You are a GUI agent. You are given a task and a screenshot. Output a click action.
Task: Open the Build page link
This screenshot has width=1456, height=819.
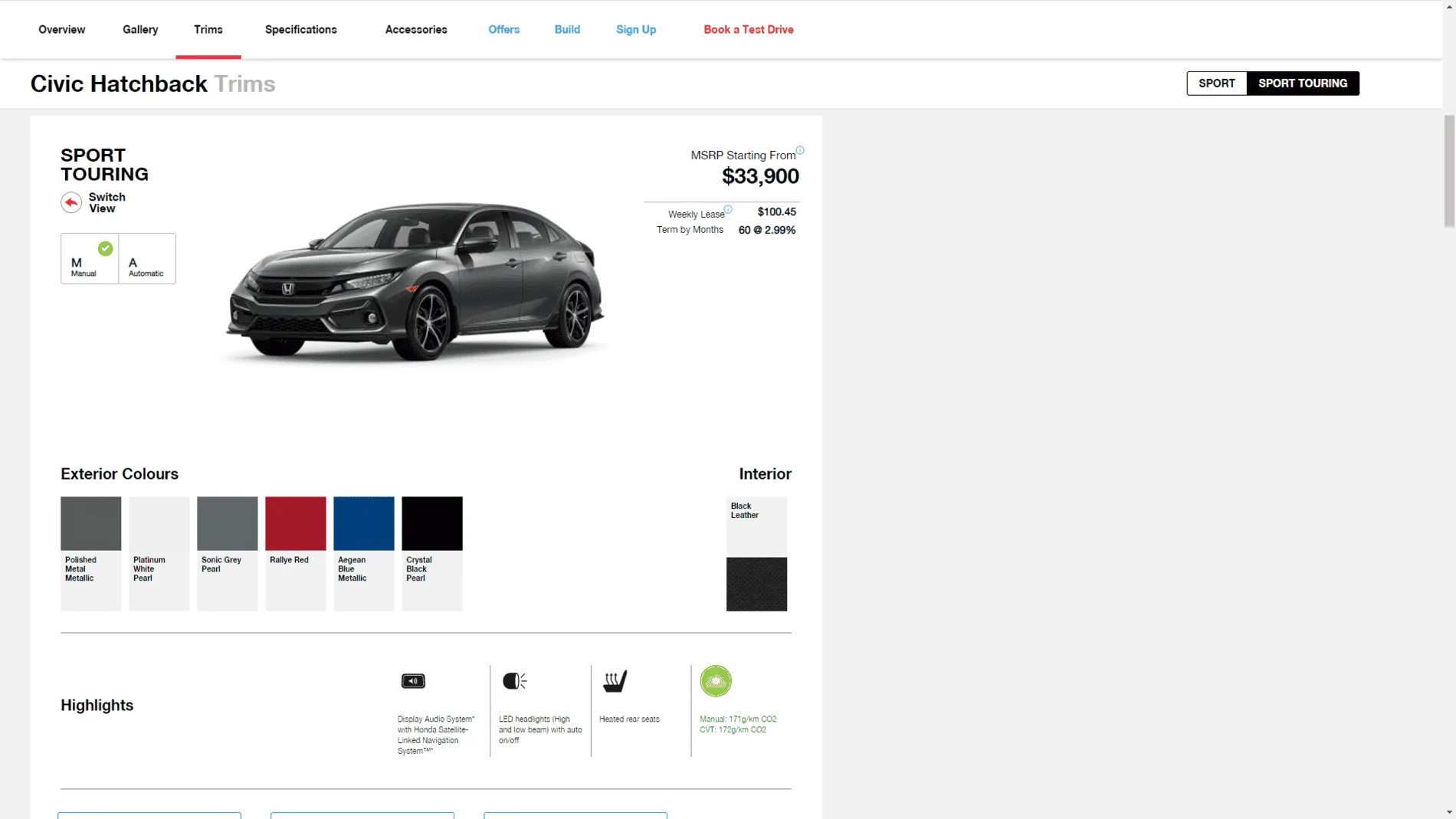click(x=567, y=29)
